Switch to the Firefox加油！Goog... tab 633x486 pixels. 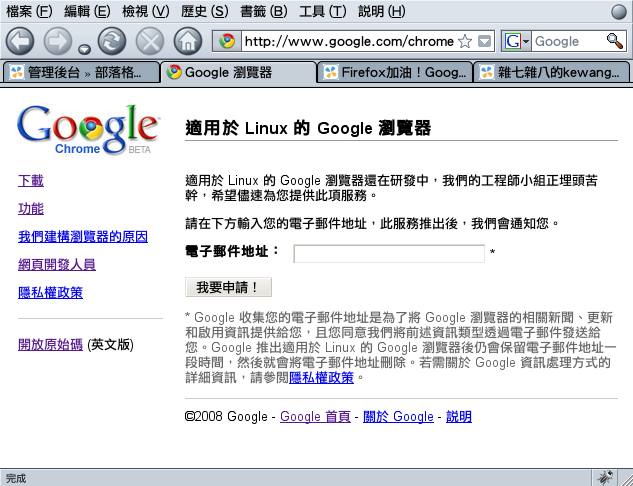(x=395, y=73)
